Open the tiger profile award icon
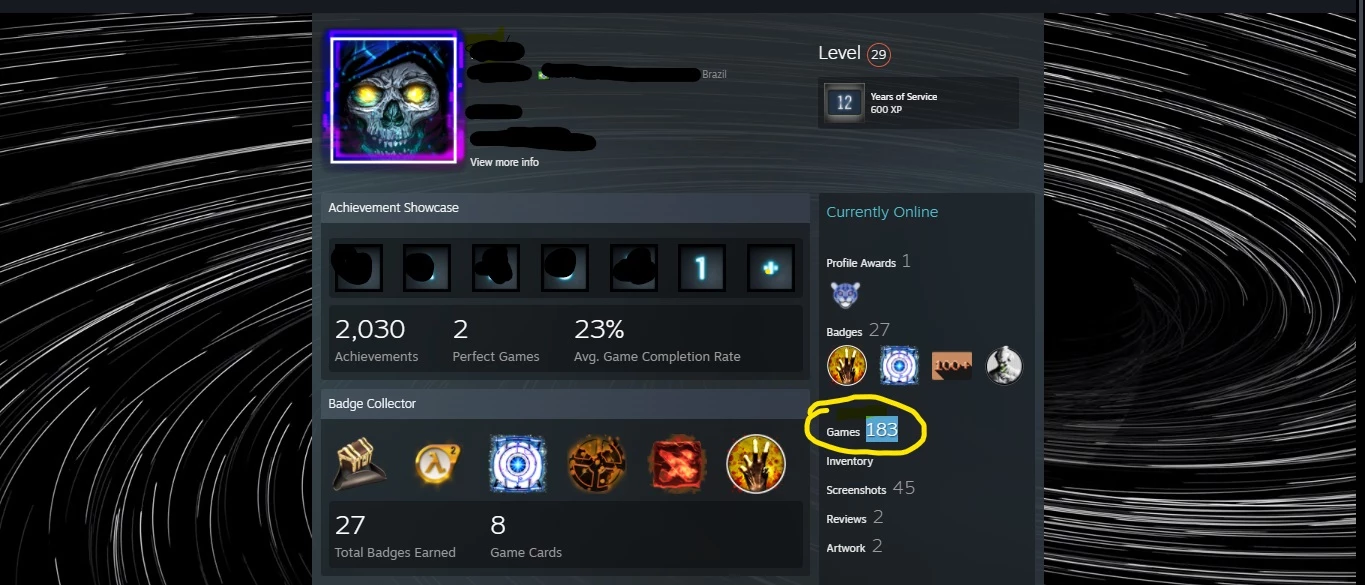Image resolution: width=1365 pixels, height=585 pixels. 845,295
